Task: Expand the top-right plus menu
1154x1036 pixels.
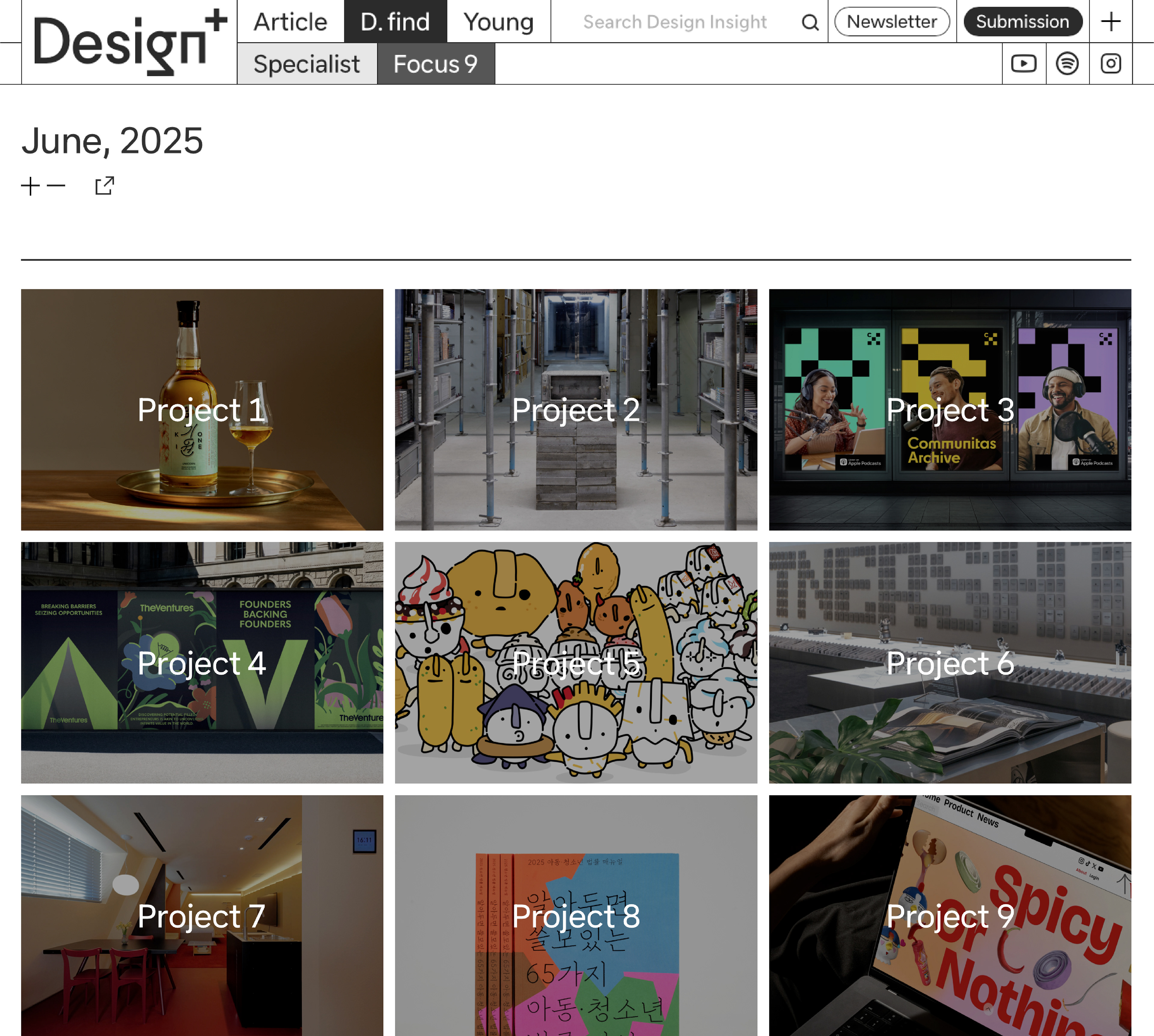Action: pyautogui.click(x=1110, y=22)
